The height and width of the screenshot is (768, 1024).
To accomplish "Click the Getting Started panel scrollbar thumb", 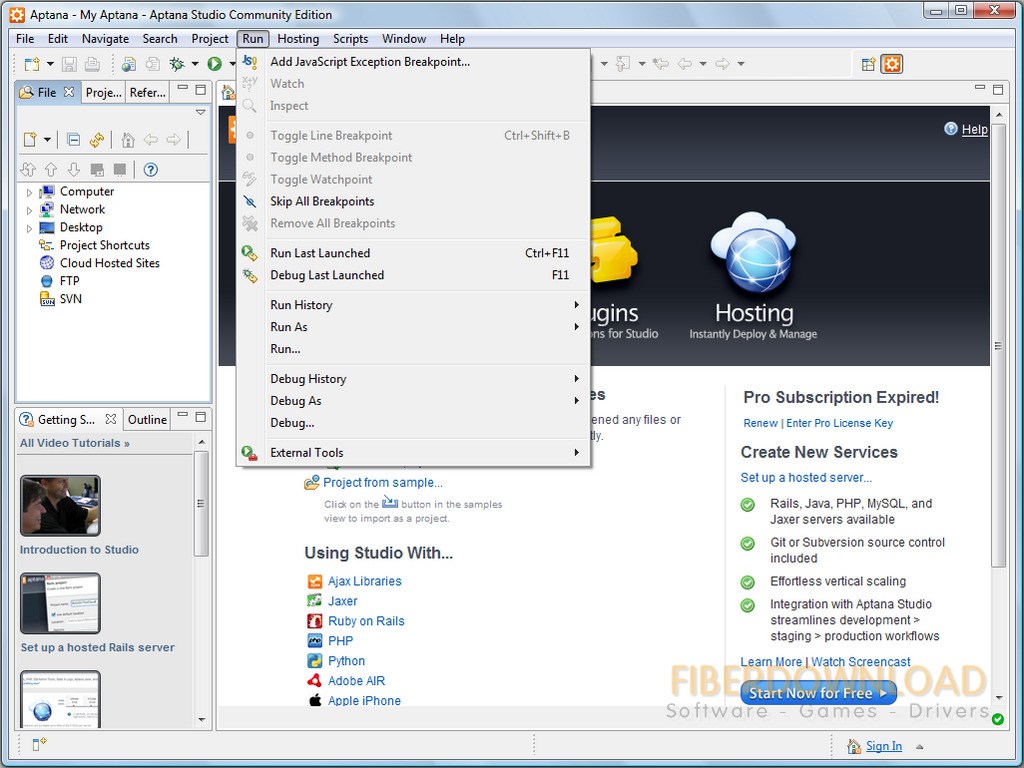I will click(201, 504).
